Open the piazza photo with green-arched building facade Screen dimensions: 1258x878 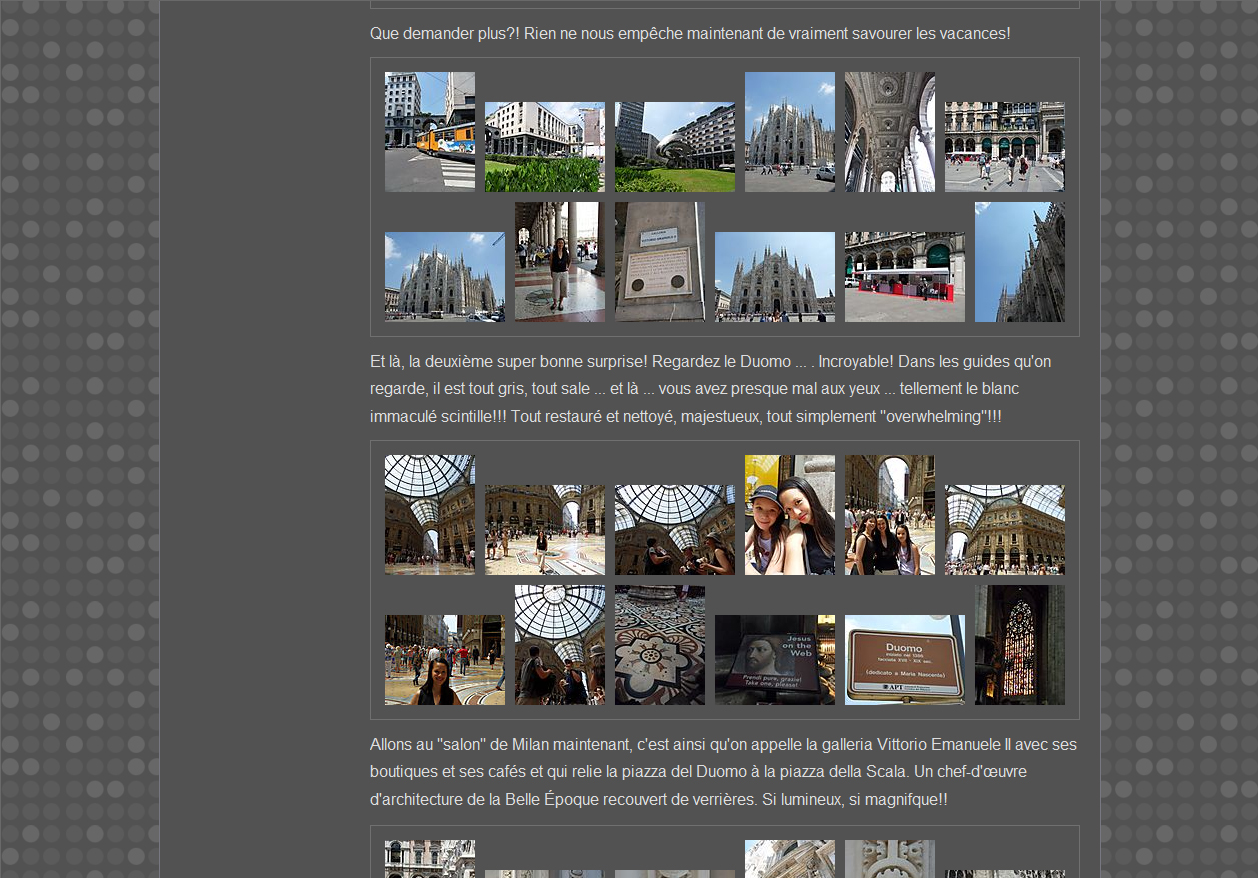coord(1004,146)
